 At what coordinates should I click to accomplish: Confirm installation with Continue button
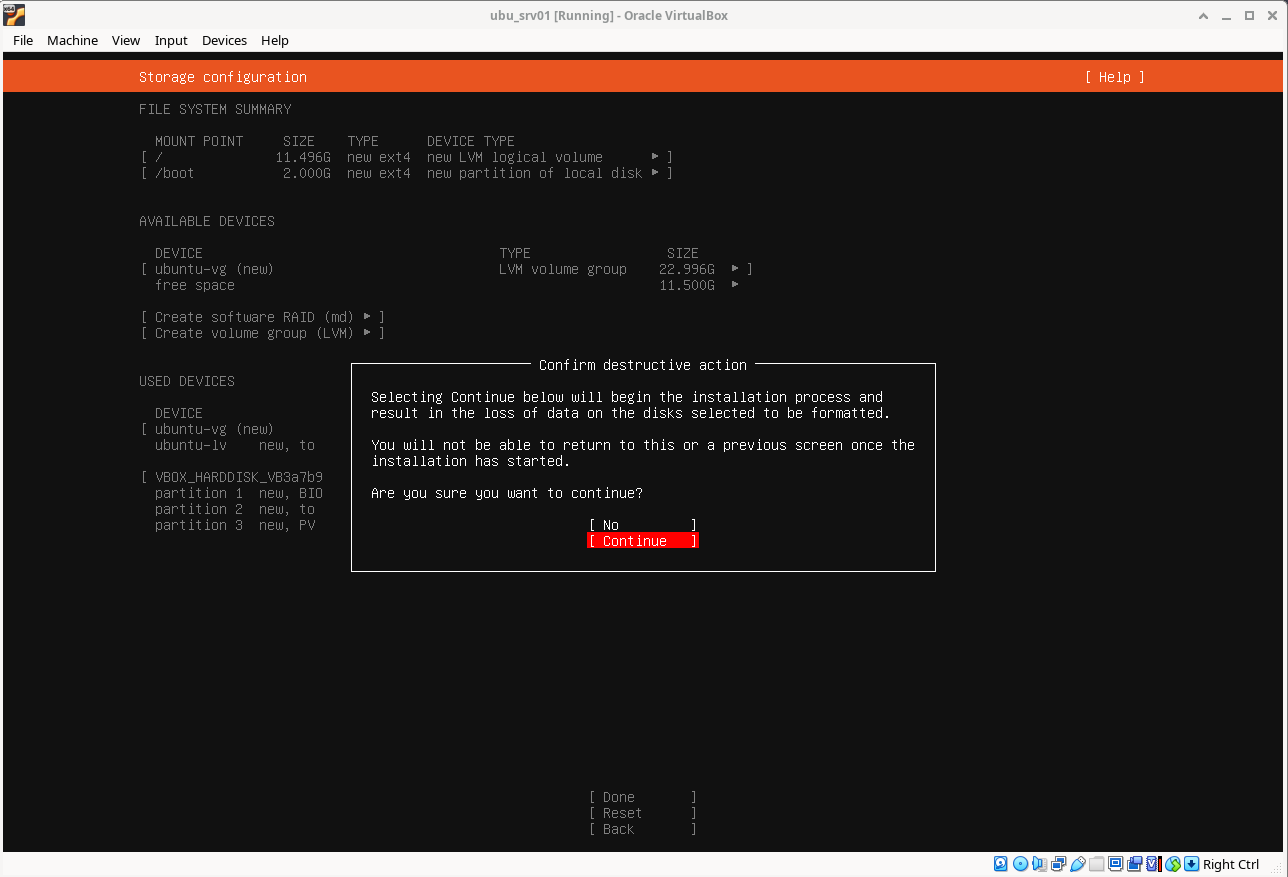642,541
